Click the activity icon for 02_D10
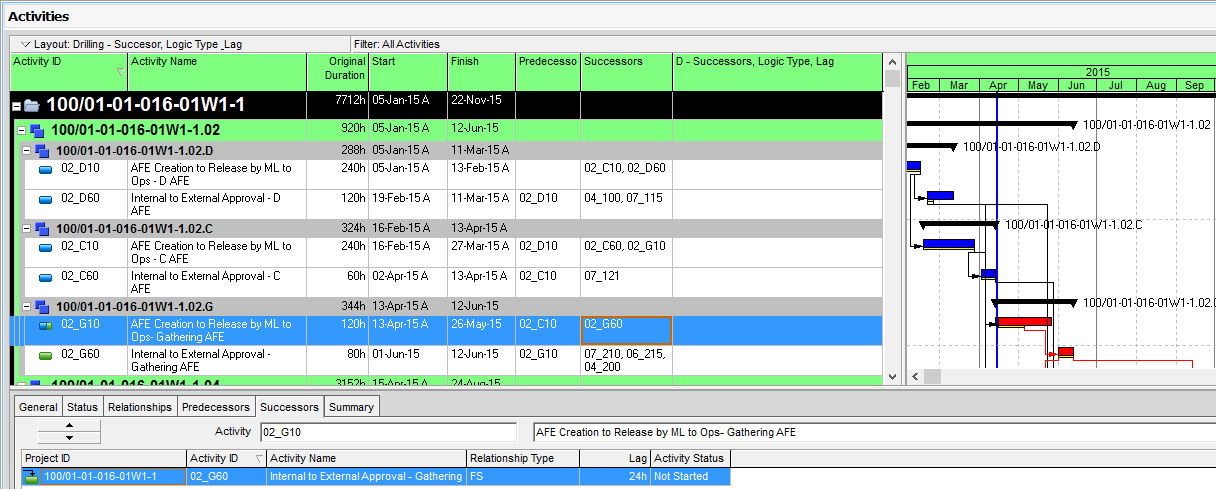Screen dimensions: 1216x489 (x=45, y=169)
